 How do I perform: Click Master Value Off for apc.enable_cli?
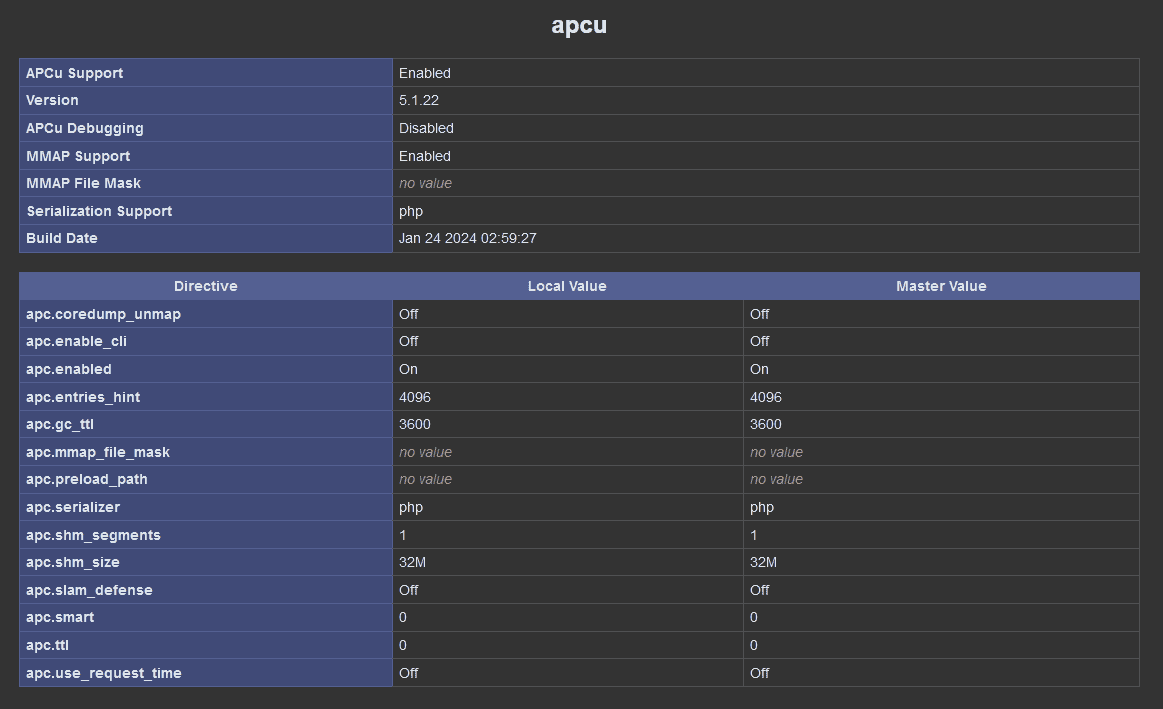pos(759,341)
